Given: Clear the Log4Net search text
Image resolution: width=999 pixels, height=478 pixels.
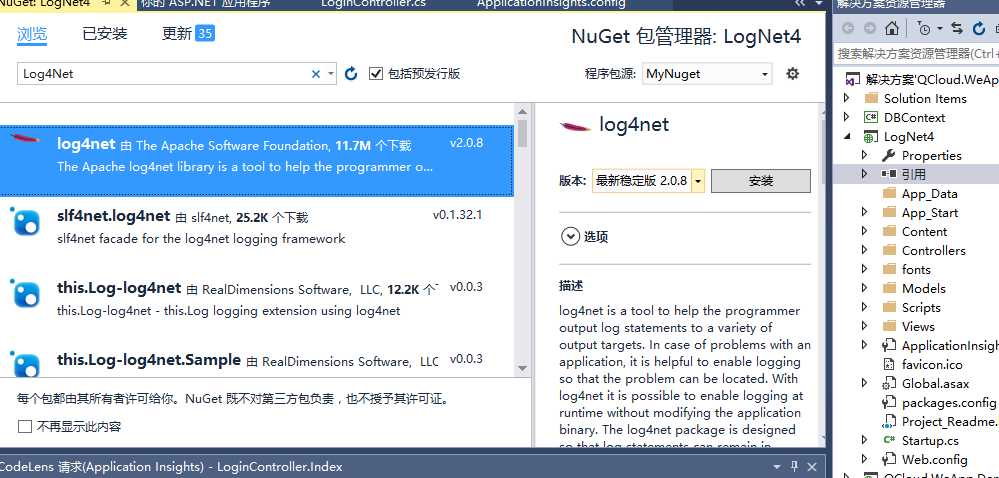Looking at the screenshot, I should 315,74.
